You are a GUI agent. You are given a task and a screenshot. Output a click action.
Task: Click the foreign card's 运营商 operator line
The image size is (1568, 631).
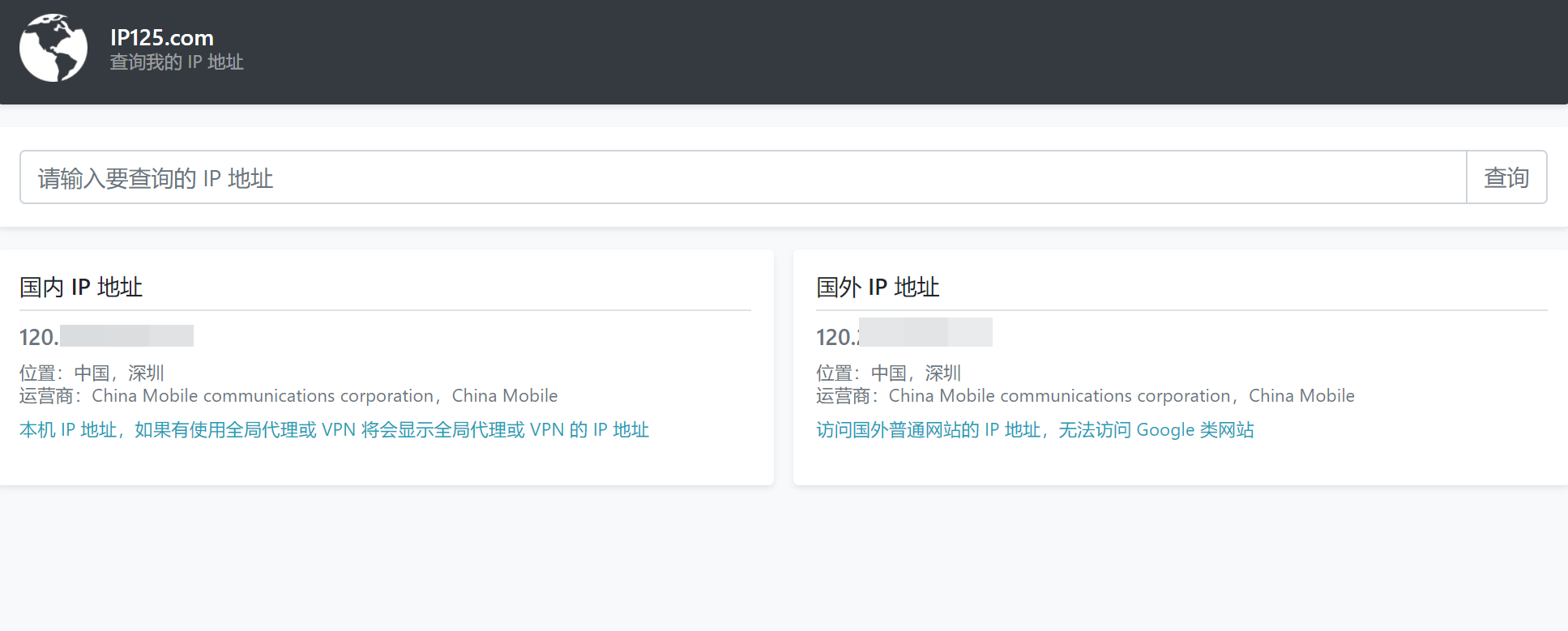[x=1085, y=396]
